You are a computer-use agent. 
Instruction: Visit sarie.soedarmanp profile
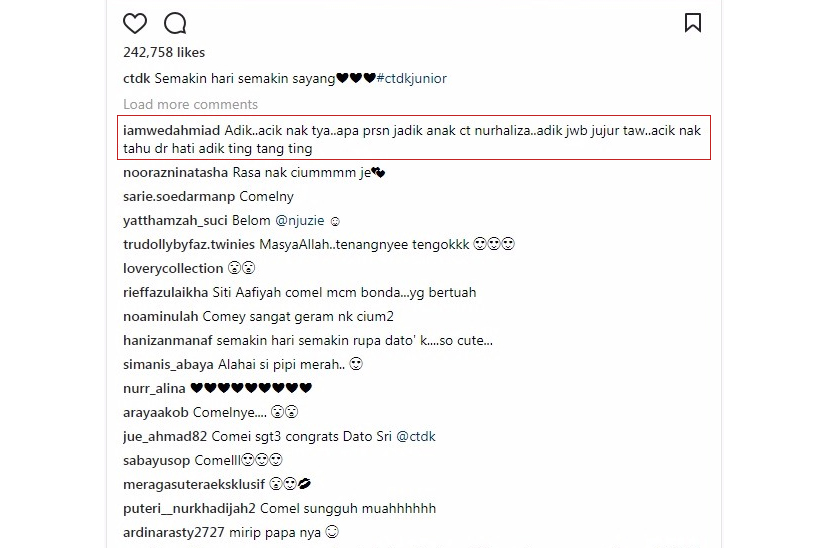[x=179, y=197]
